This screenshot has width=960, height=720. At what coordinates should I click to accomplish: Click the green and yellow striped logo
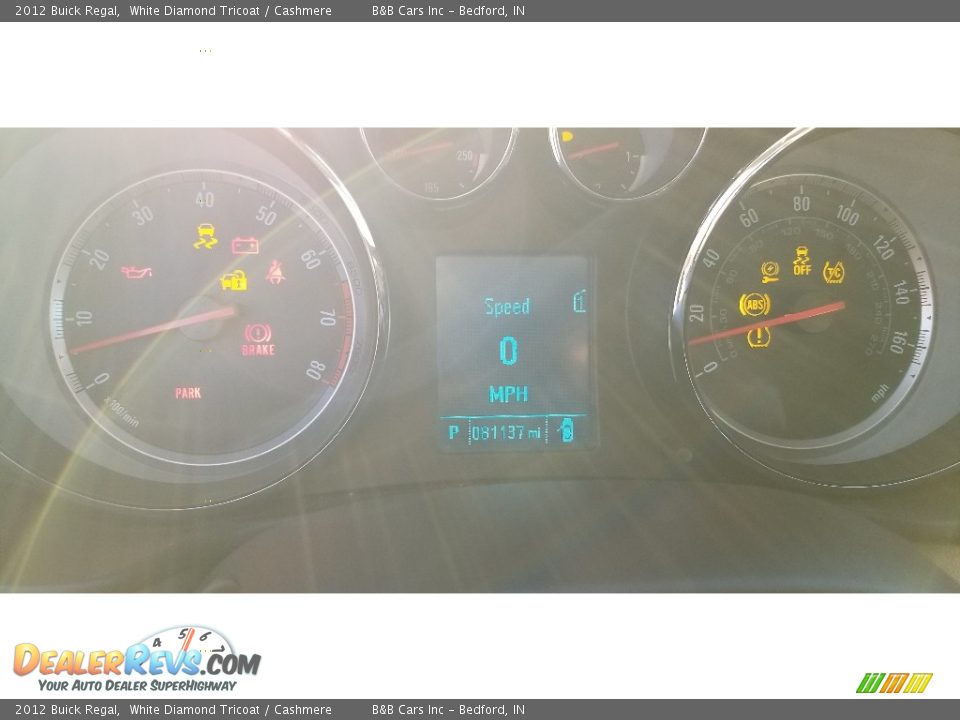click(894, 683)
